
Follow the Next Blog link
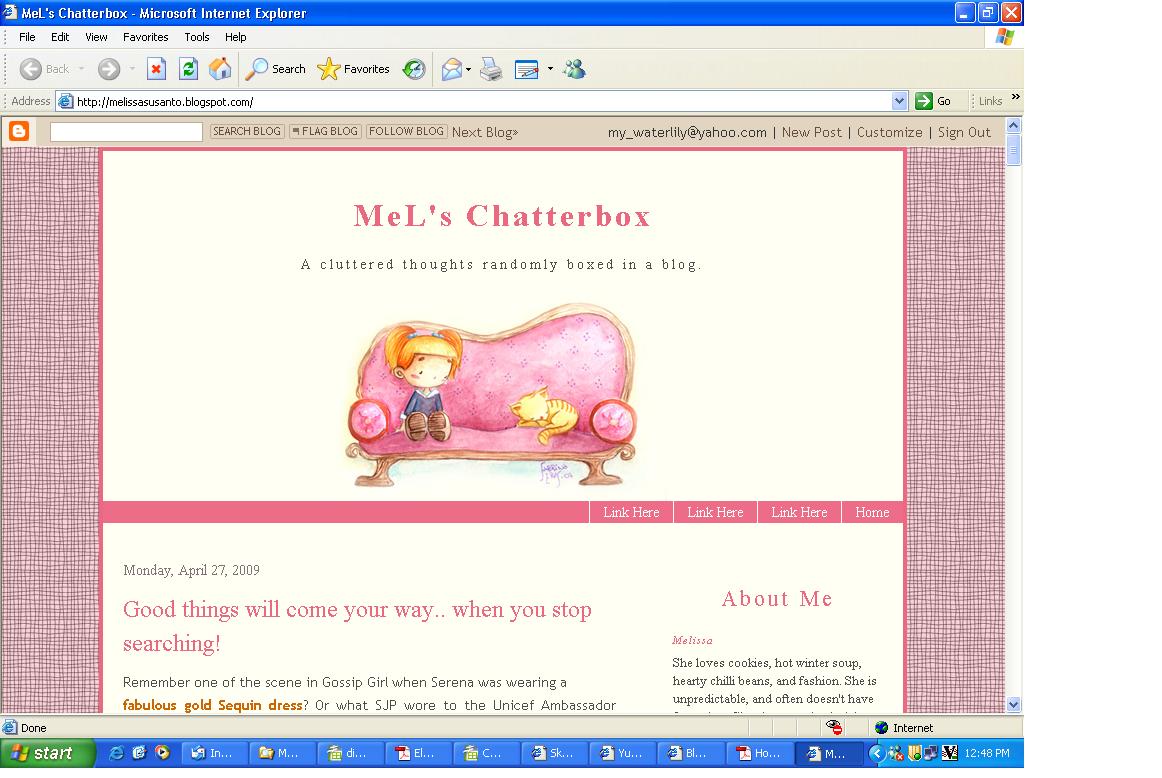(x=485, y=132)
